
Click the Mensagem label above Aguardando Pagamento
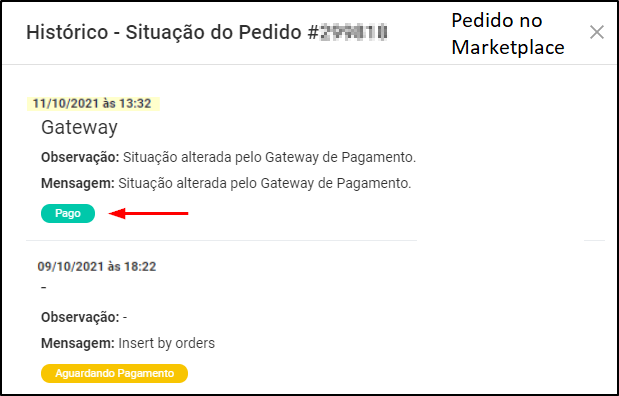click(x=78, y=343)
